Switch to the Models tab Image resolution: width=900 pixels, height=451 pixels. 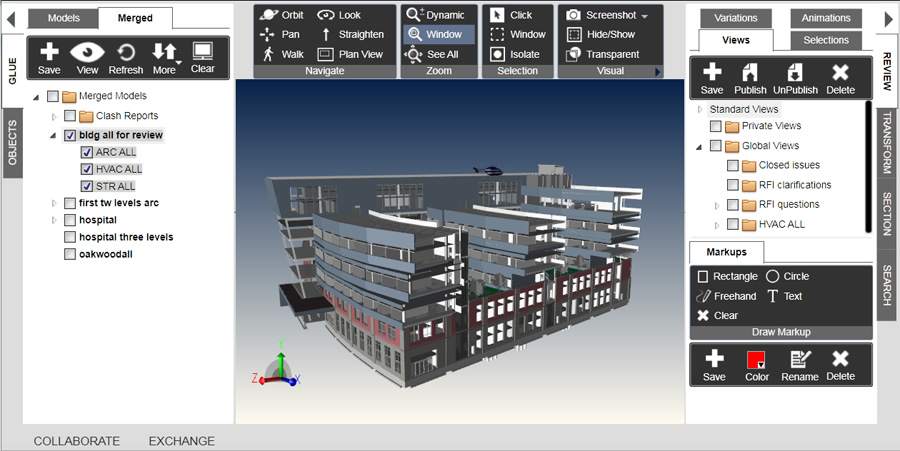pos(64,18)
